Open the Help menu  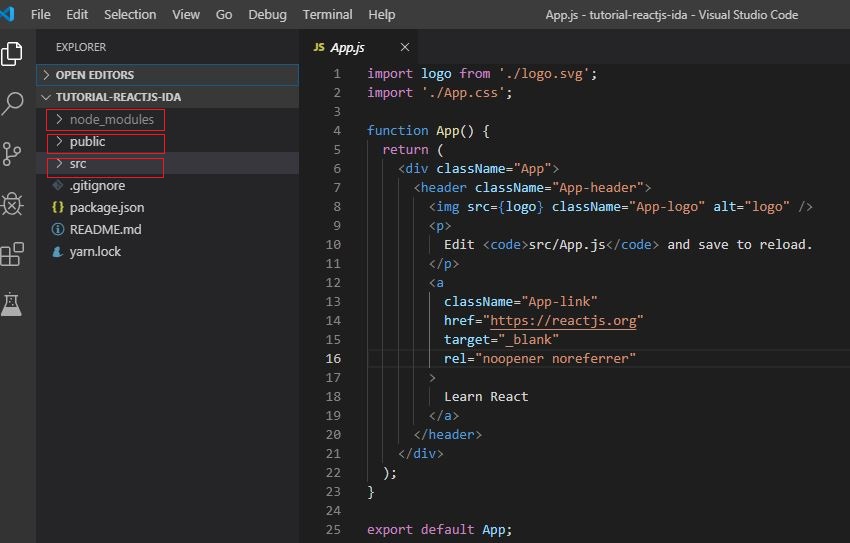click(382, 15)
